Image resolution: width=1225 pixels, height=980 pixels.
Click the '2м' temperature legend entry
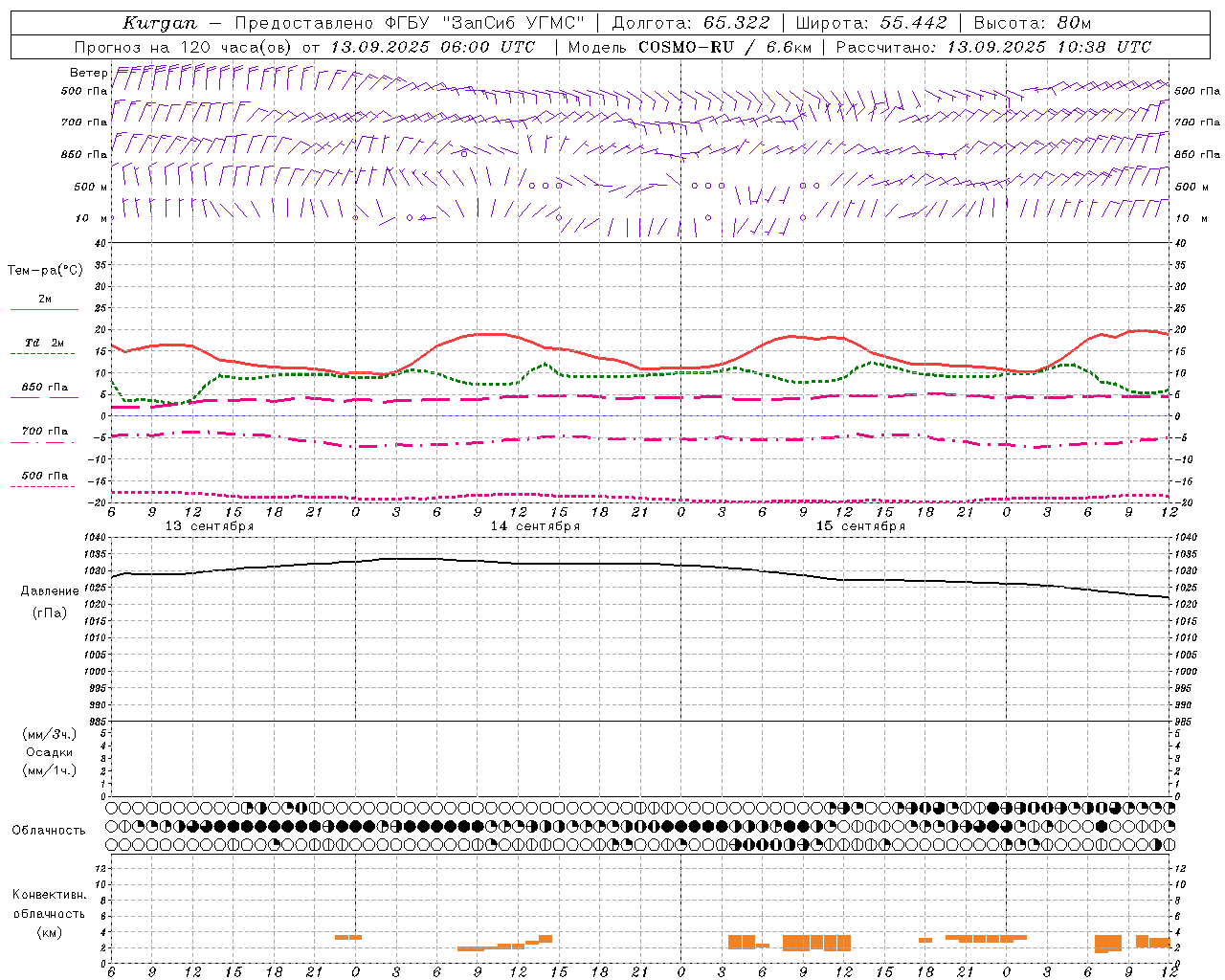[x=45, y=299]
